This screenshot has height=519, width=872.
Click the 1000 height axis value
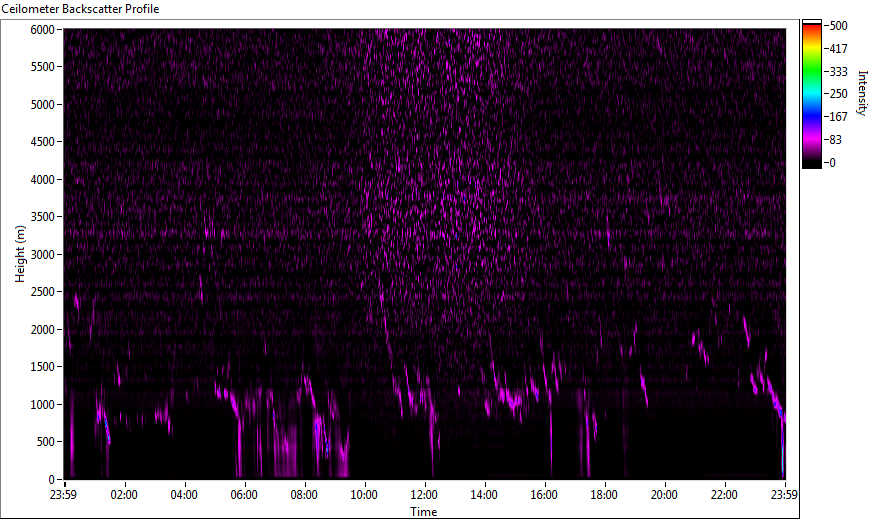pyautogui.click(x=42, y=405)
